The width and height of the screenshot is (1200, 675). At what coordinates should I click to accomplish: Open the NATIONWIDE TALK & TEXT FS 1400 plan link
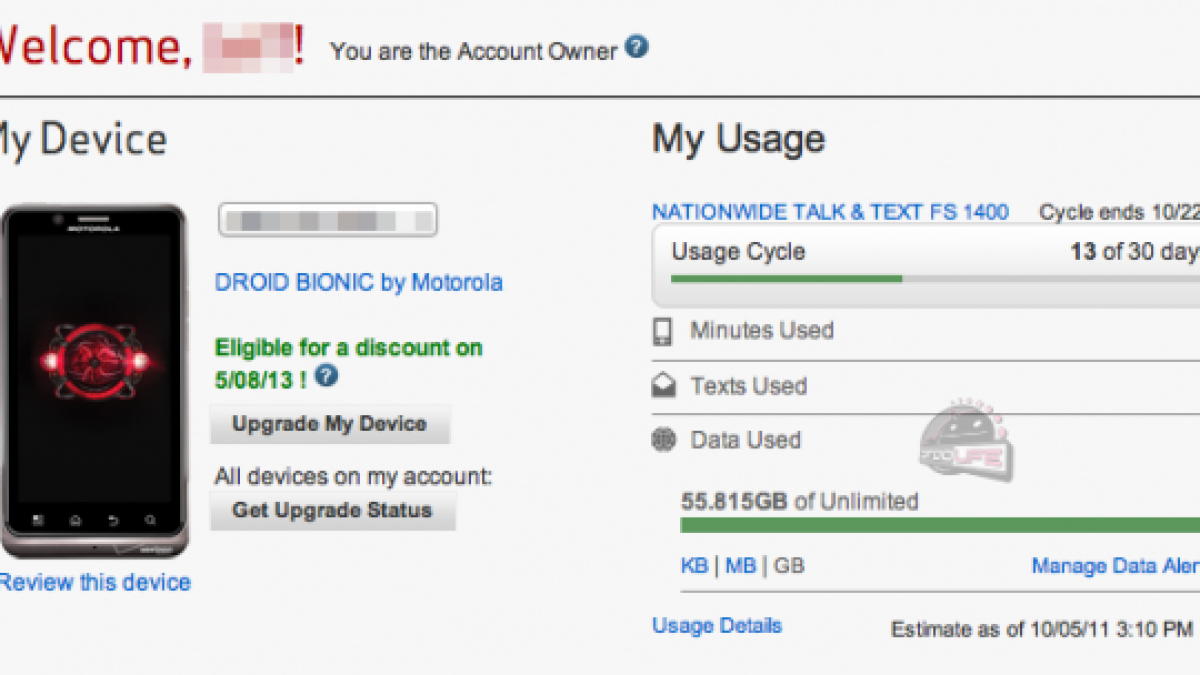(x=830, y=212)
